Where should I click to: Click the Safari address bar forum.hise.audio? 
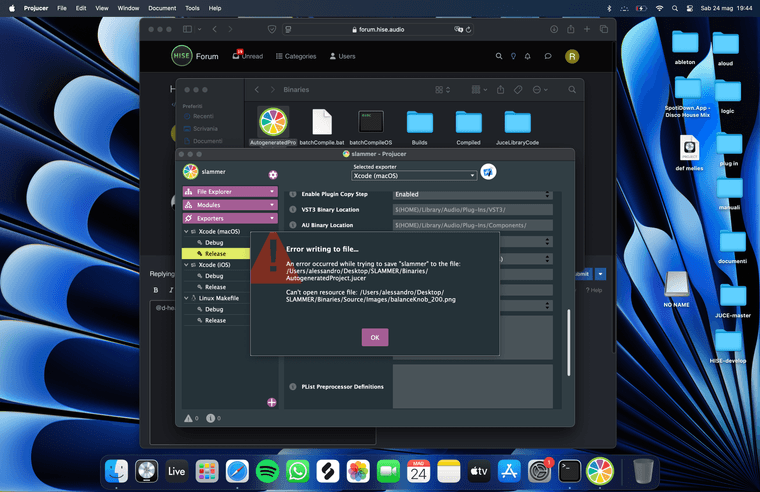(x=378, y=30)
